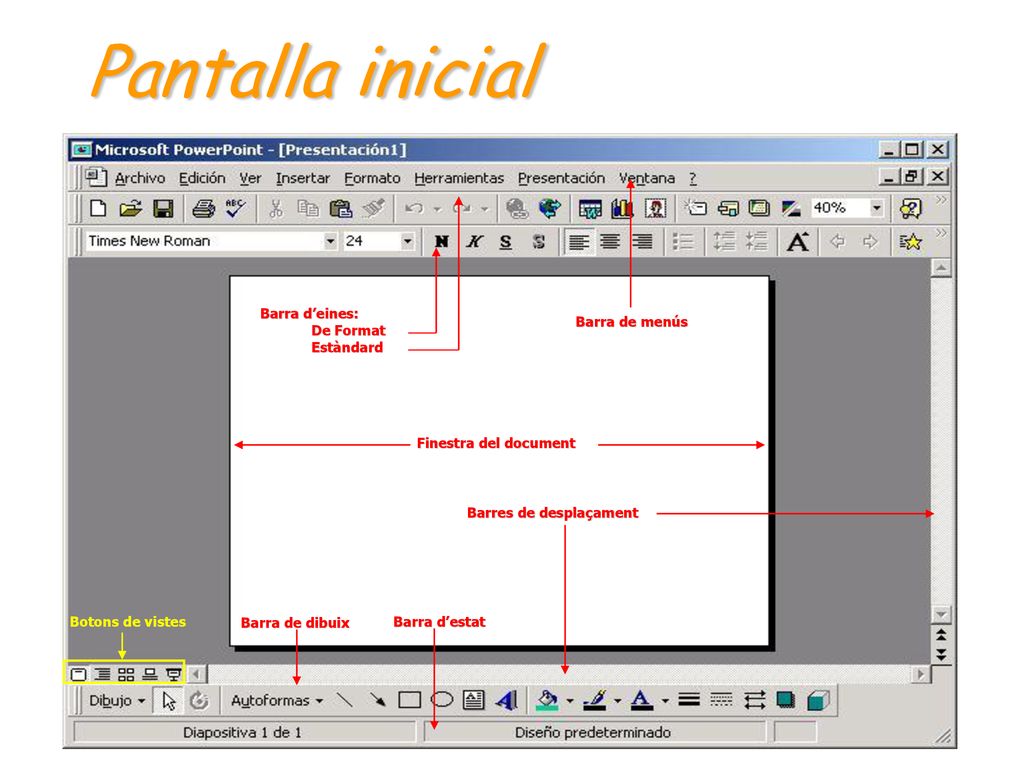
Task: Open line color dropdown arrow
Action: tap(617, 701)
